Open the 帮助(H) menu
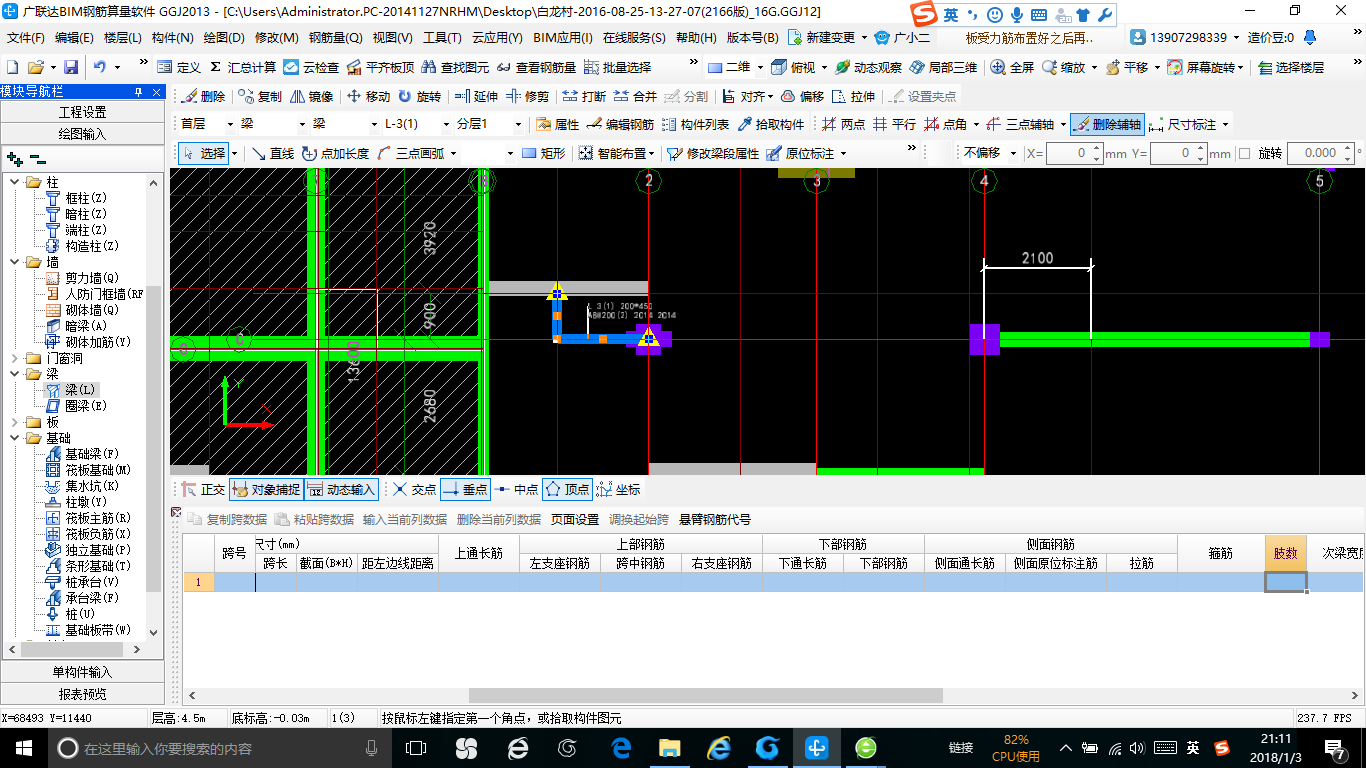 [696, 38]
